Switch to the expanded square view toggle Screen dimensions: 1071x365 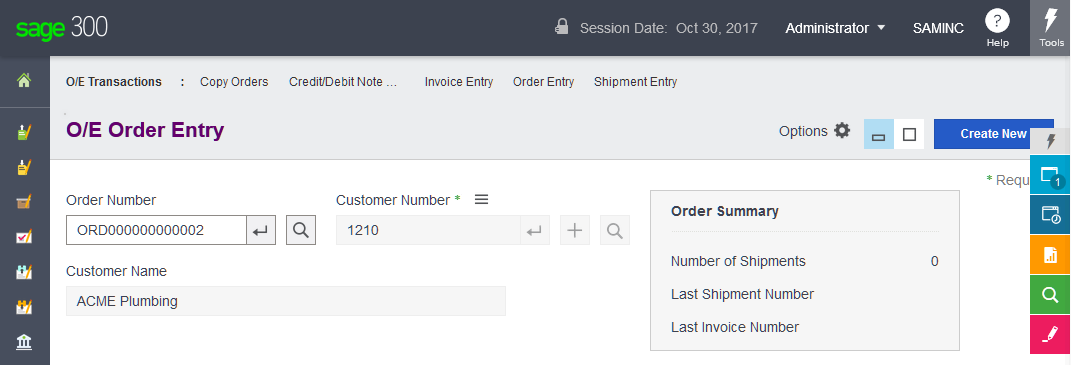tap(909, 134)
